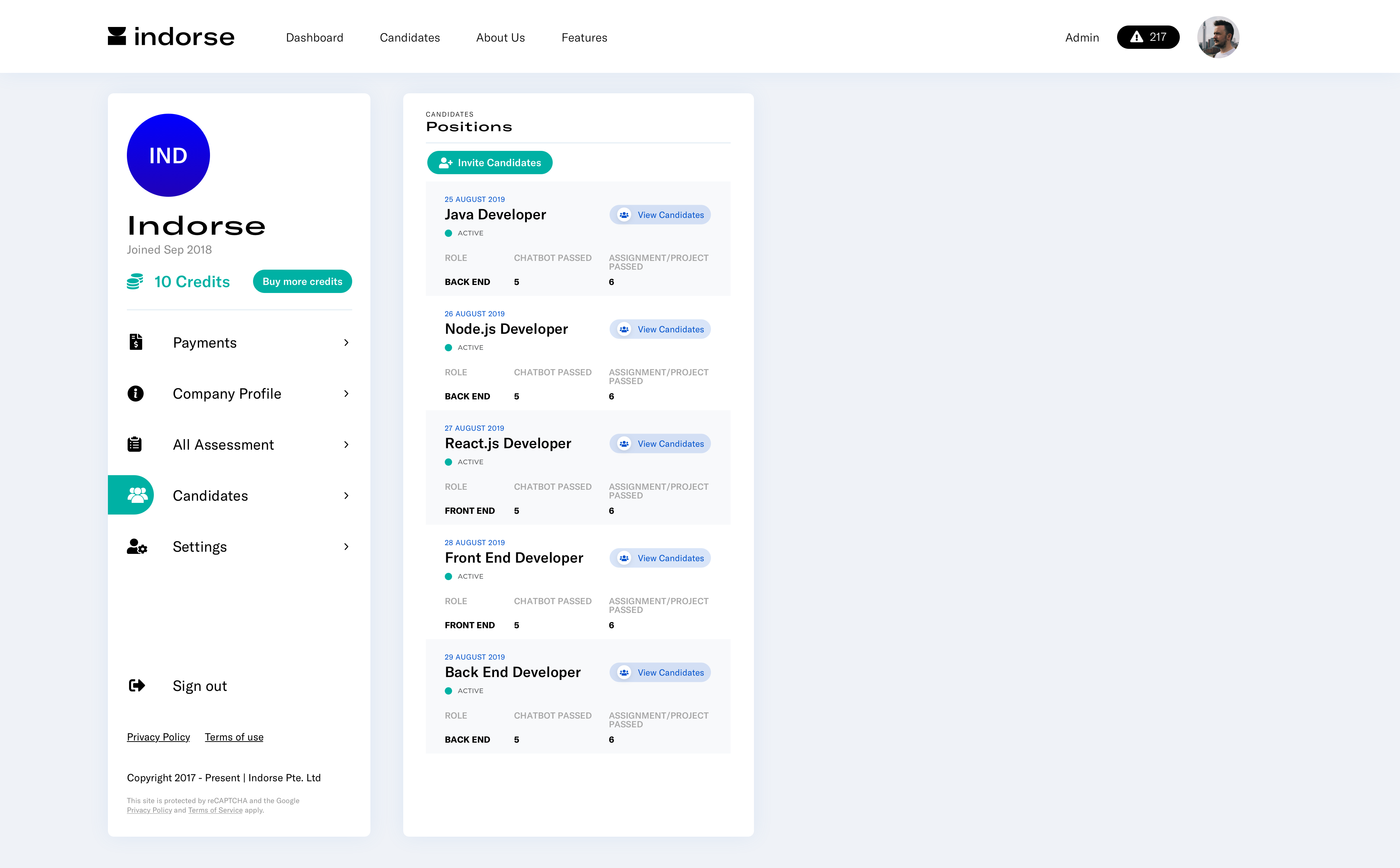The image size is (1400, 868).
Task: Open the Dashboard nav item
Action: coord(314,37)
